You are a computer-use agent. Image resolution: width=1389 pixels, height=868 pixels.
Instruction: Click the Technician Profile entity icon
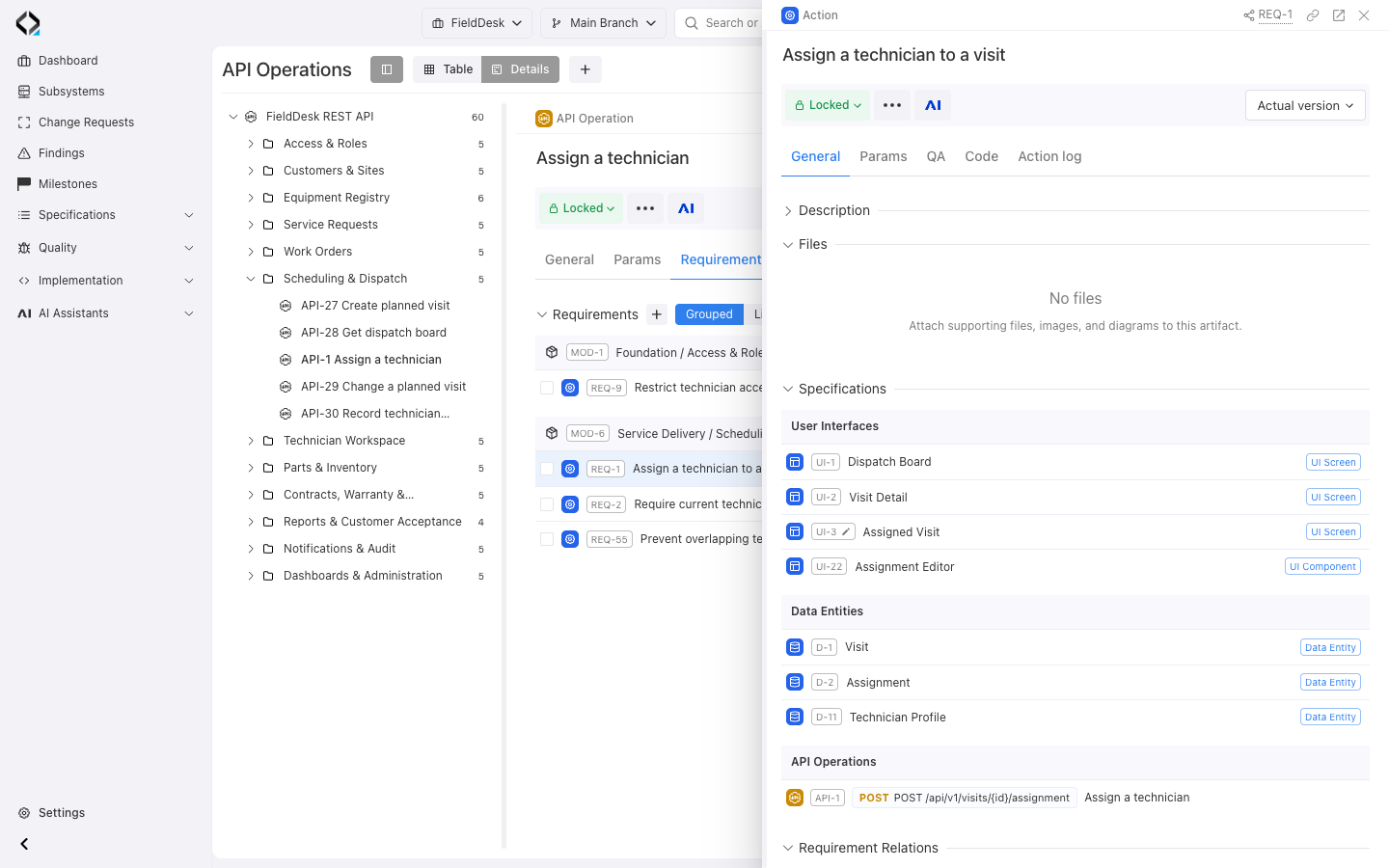click(795, 717)
